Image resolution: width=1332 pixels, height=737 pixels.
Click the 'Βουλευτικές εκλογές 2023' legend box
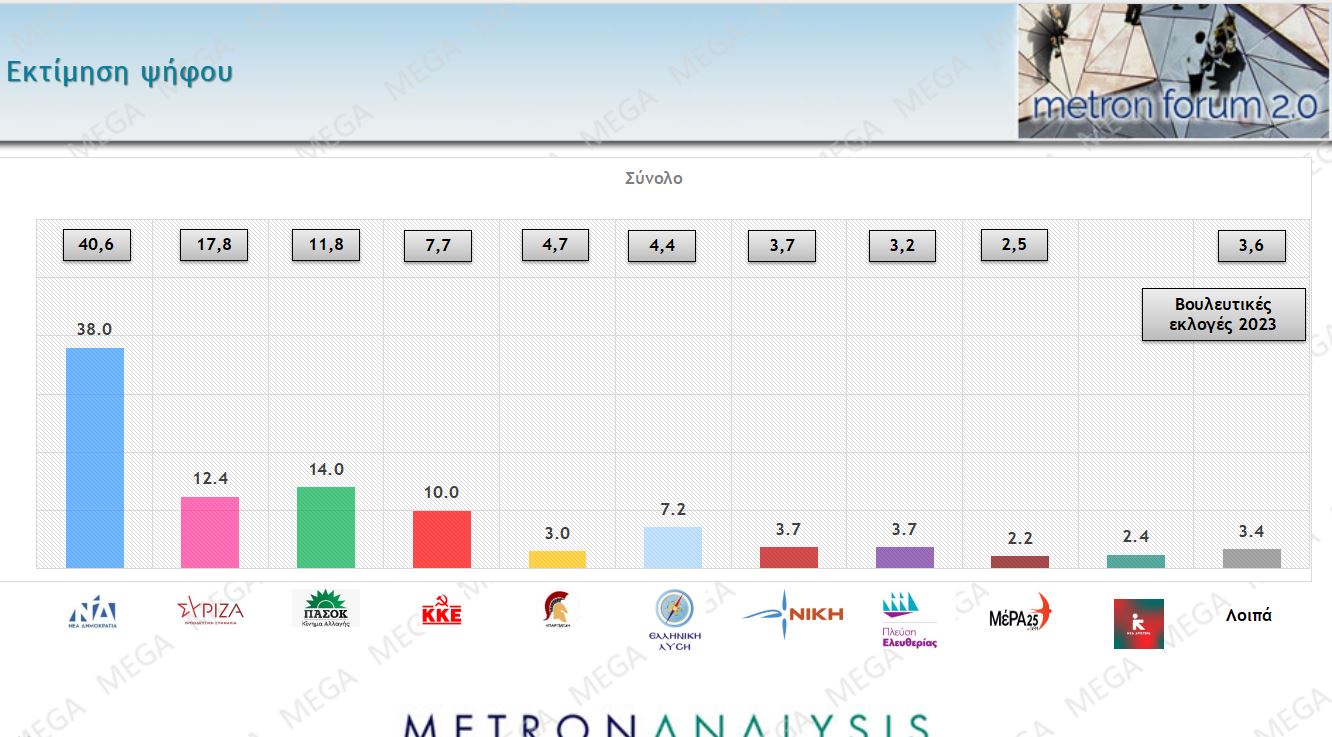(x=1224, y=315)
